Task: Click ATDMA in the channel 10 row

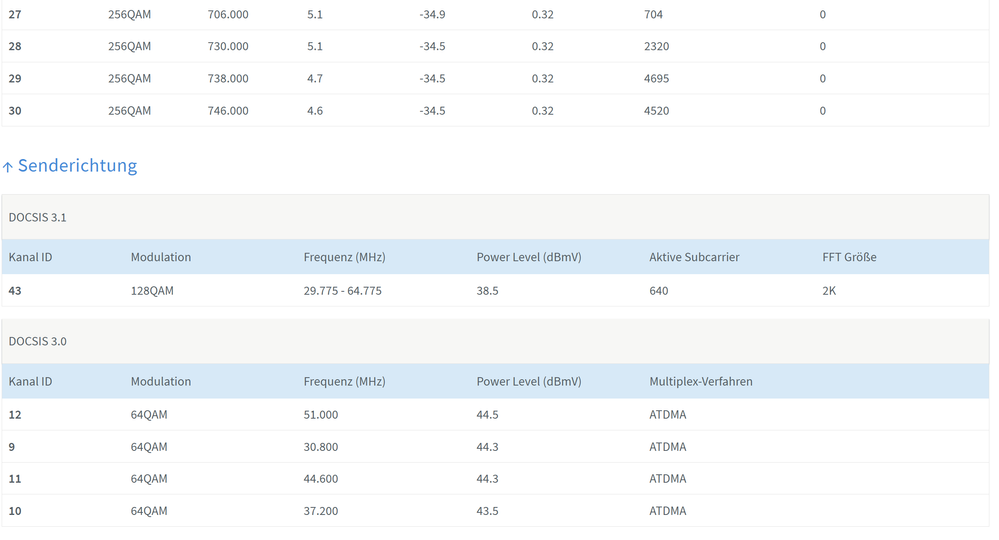Action: click(x=668, y=511)
